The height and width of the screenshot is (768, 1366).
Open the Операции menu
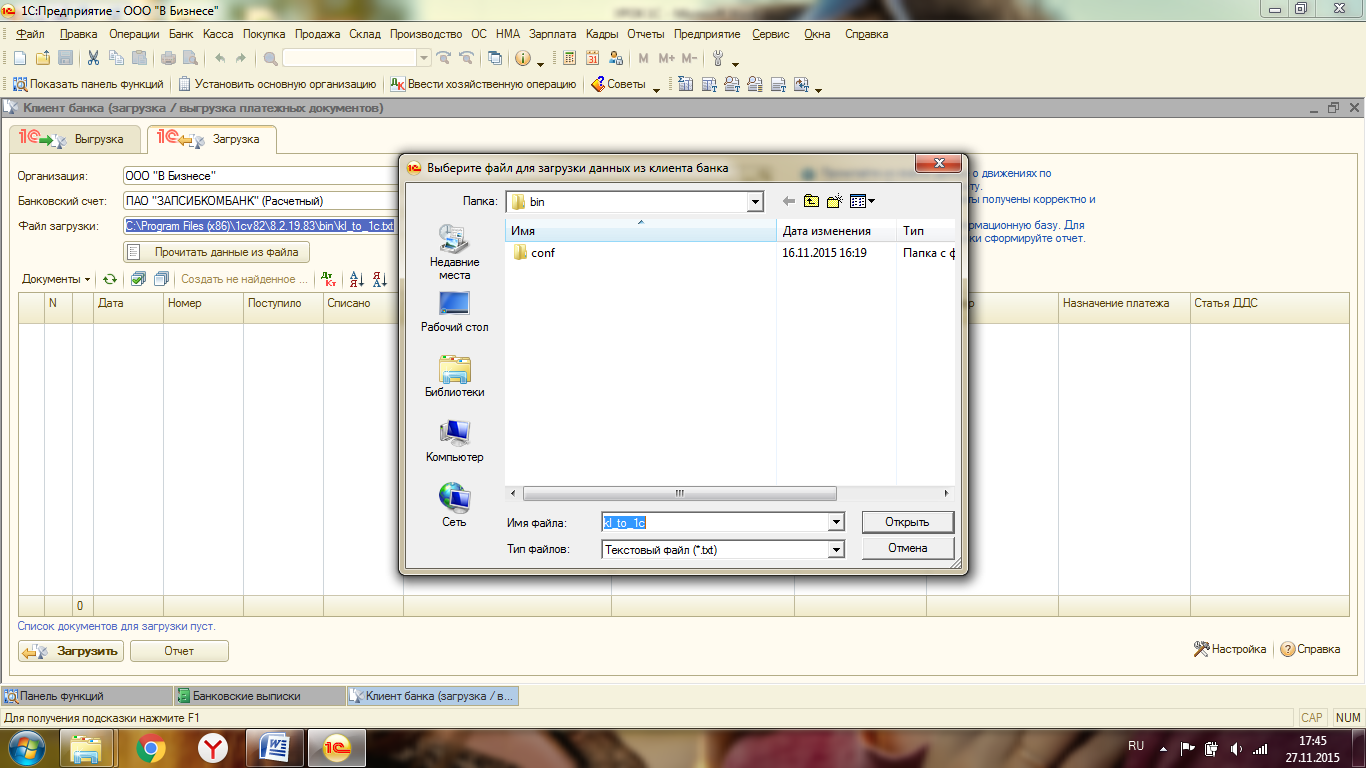(134, 34)
